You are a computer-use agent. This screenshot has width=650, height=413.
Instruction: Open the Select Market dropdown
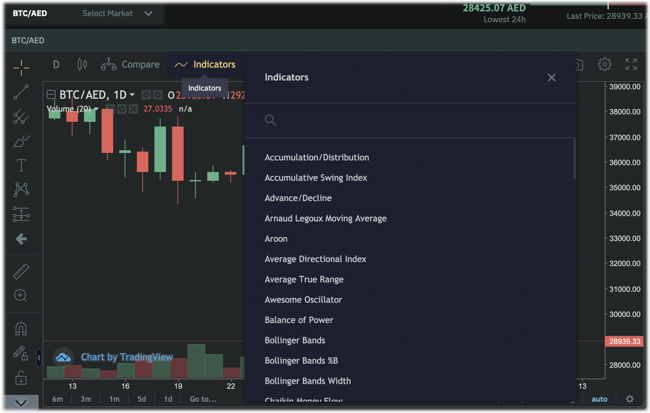coord(117,14)
